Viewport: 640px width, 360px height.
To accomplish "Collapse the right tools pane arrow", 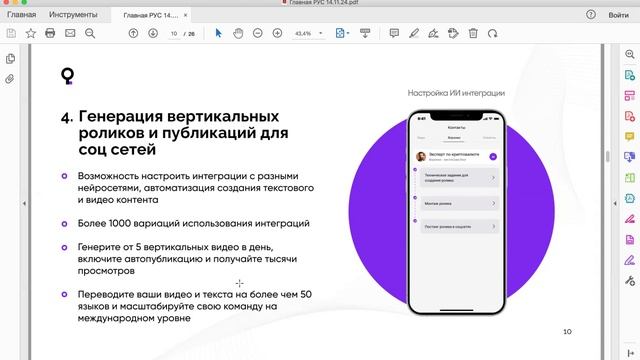I will tap(615, 203).
